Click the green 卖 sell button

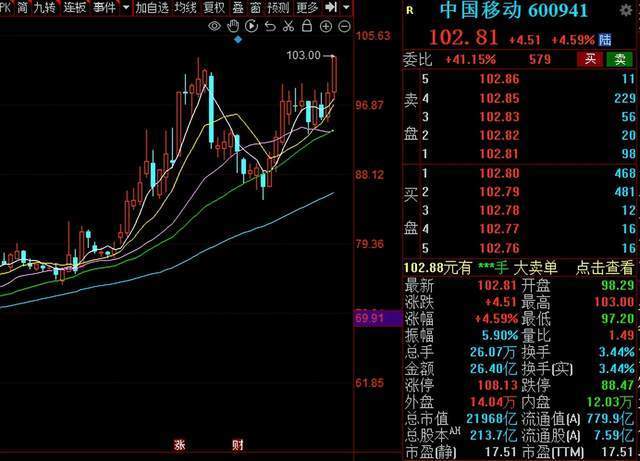point(620,59)
